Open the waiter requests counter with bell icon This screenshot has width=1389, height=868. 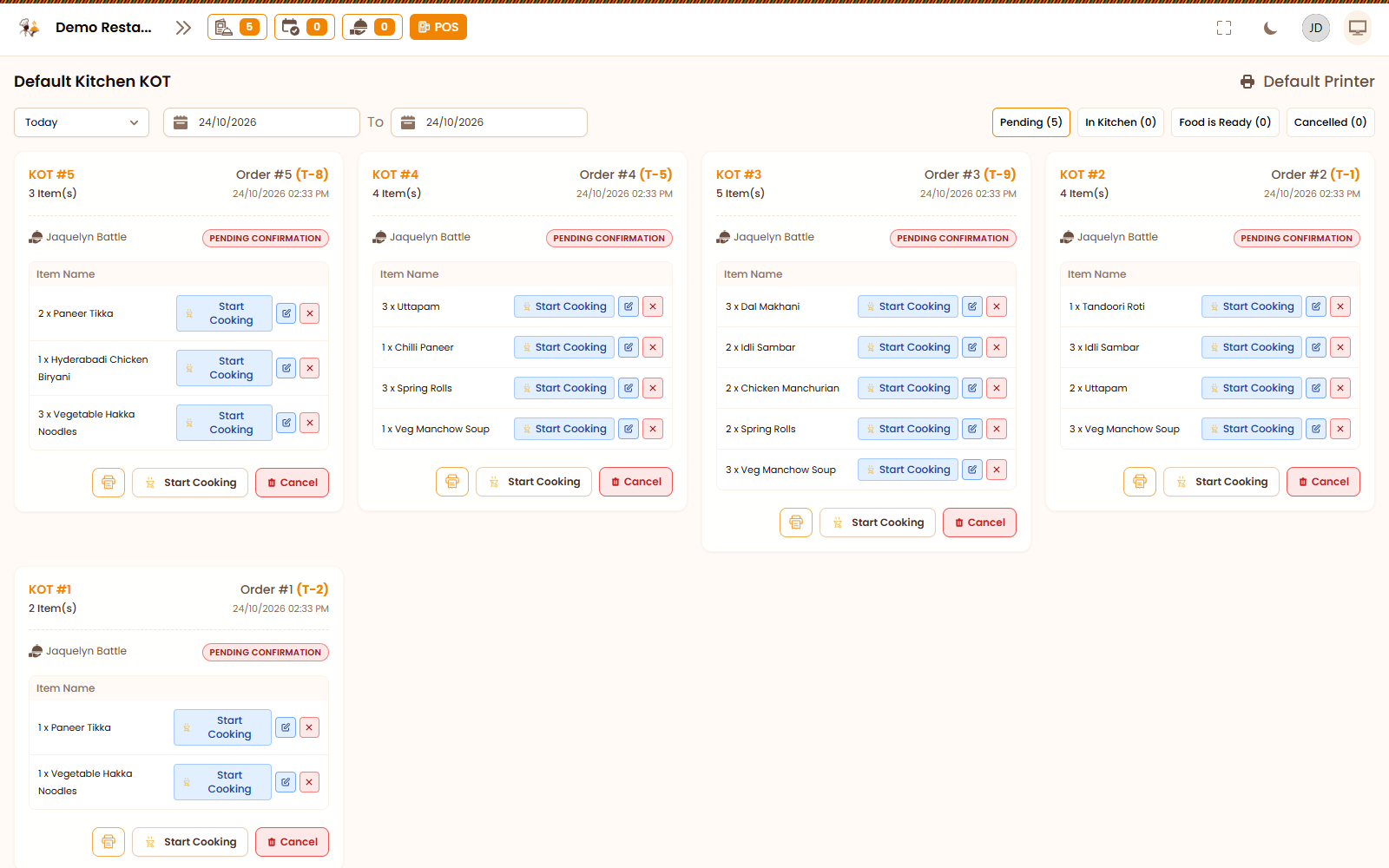tap(372, 27)
